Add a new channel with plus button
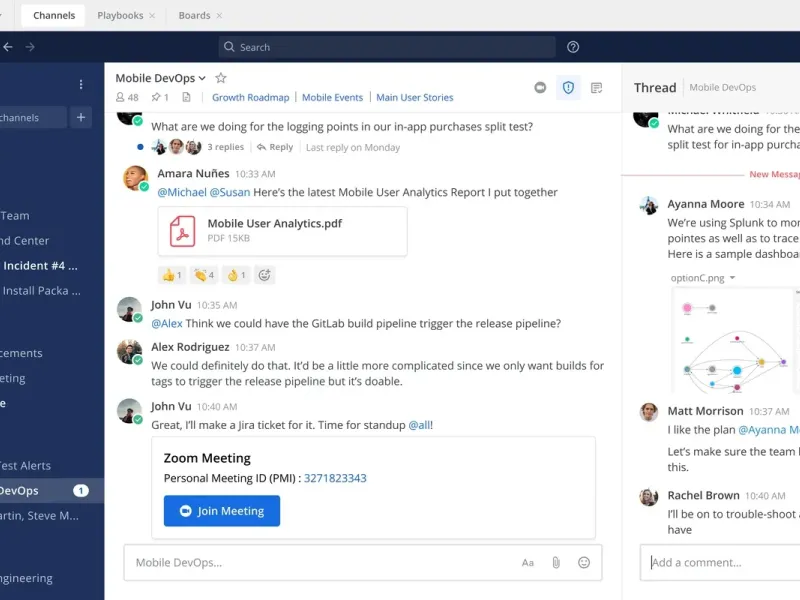The width and height of the screenshot is (800, 600). click(x=81, y=117)
